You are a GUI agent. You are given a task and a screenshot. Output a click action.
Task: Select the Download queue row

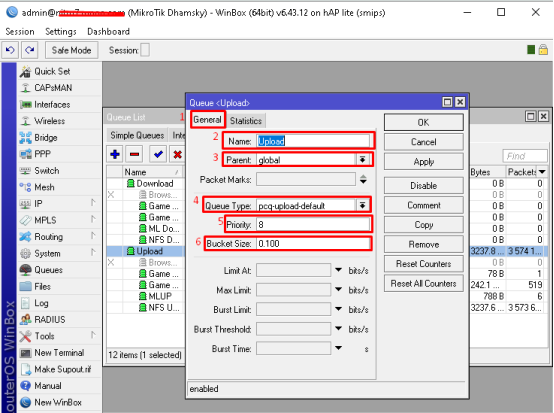pyautogui.click(x=146, y=183)
